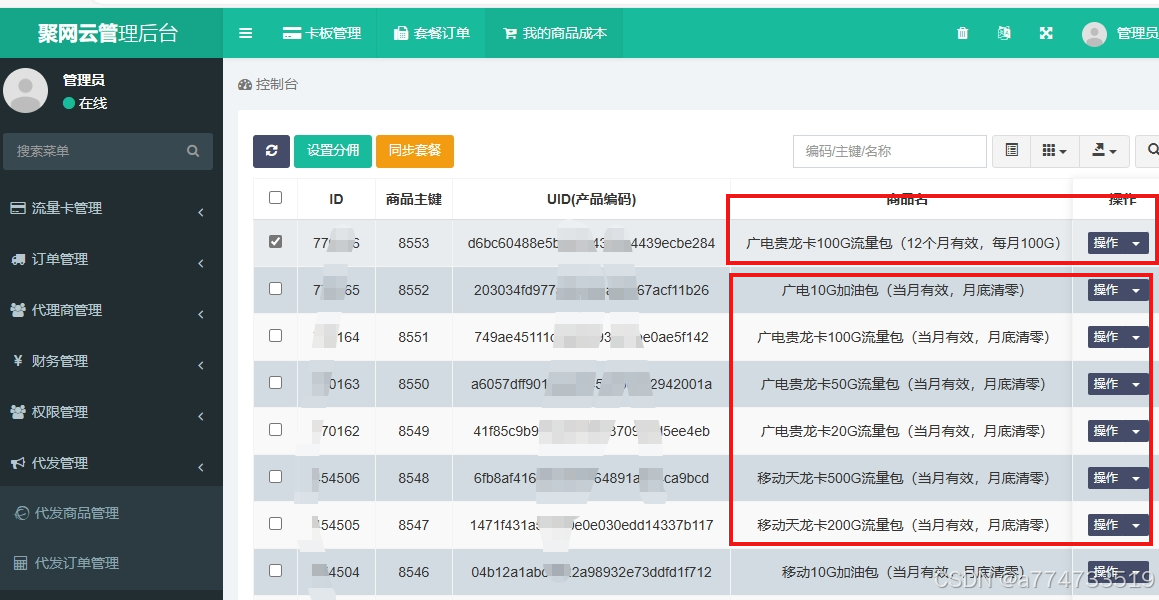The width and height of the screenshot is (1159, 600).
Task: Click product key cell 8547
Action: pyautogui.click(x=413, y=525)
